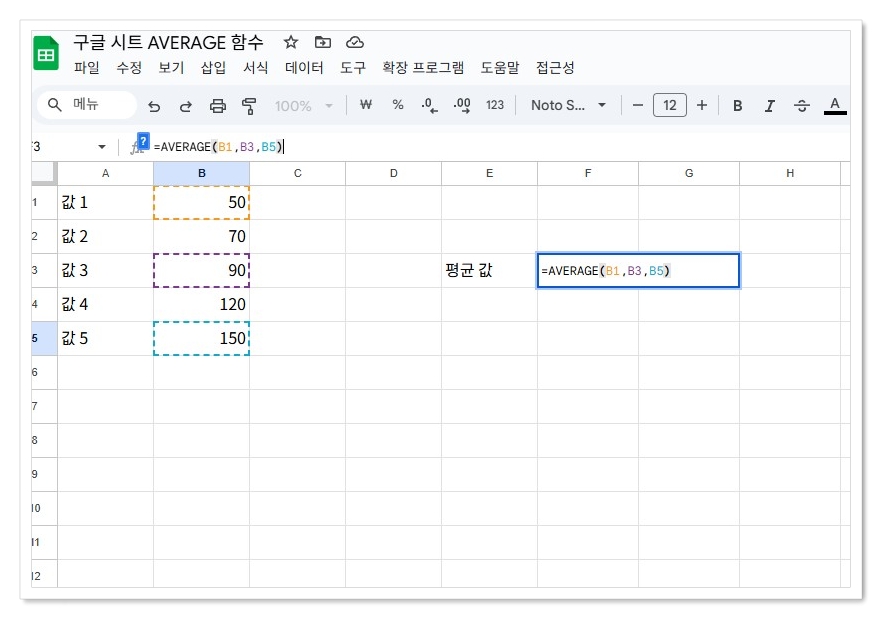This screenshot has height=619, width=882.
Task: Click the undo arrow icon
Action: (154, 106)
